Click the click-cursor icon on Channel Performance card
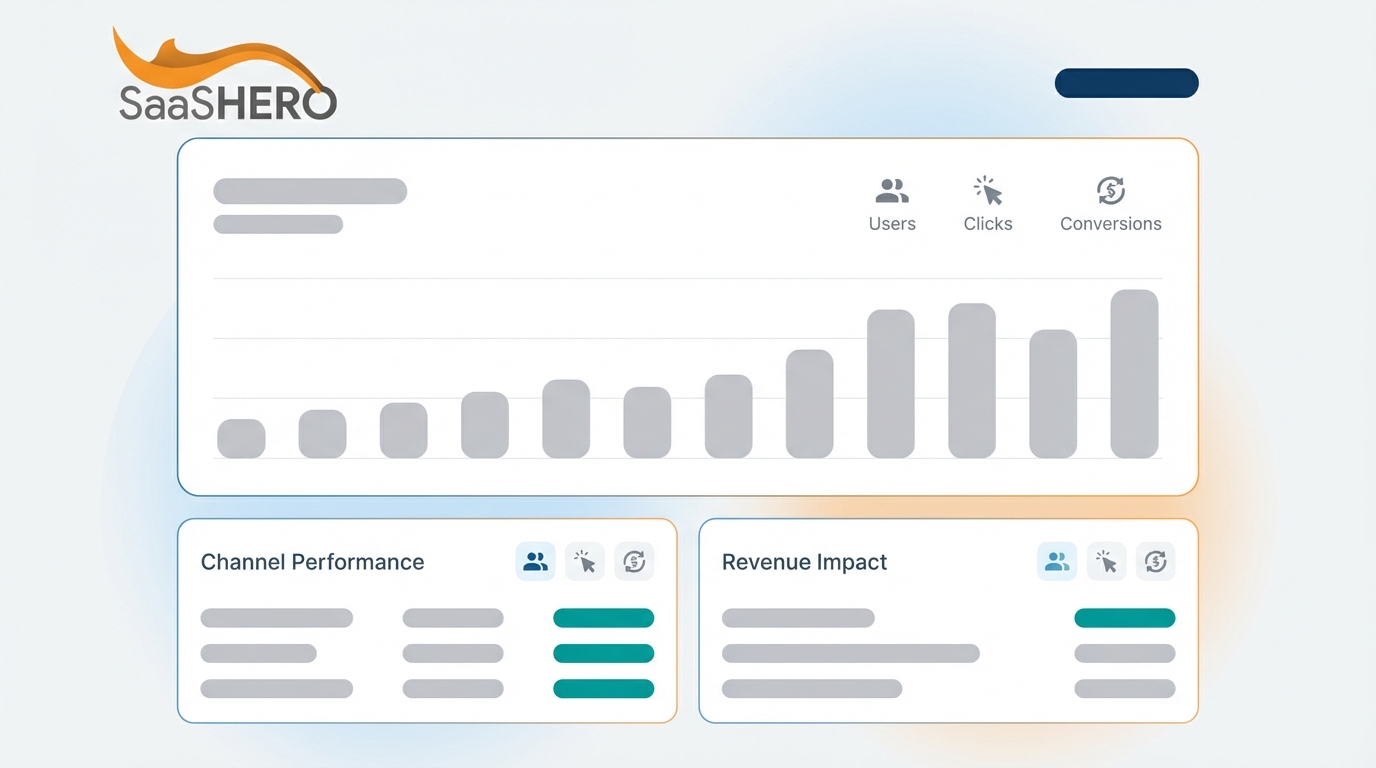Image resolution: width=1376 pixels, height=768 pixels. (585, 561)
